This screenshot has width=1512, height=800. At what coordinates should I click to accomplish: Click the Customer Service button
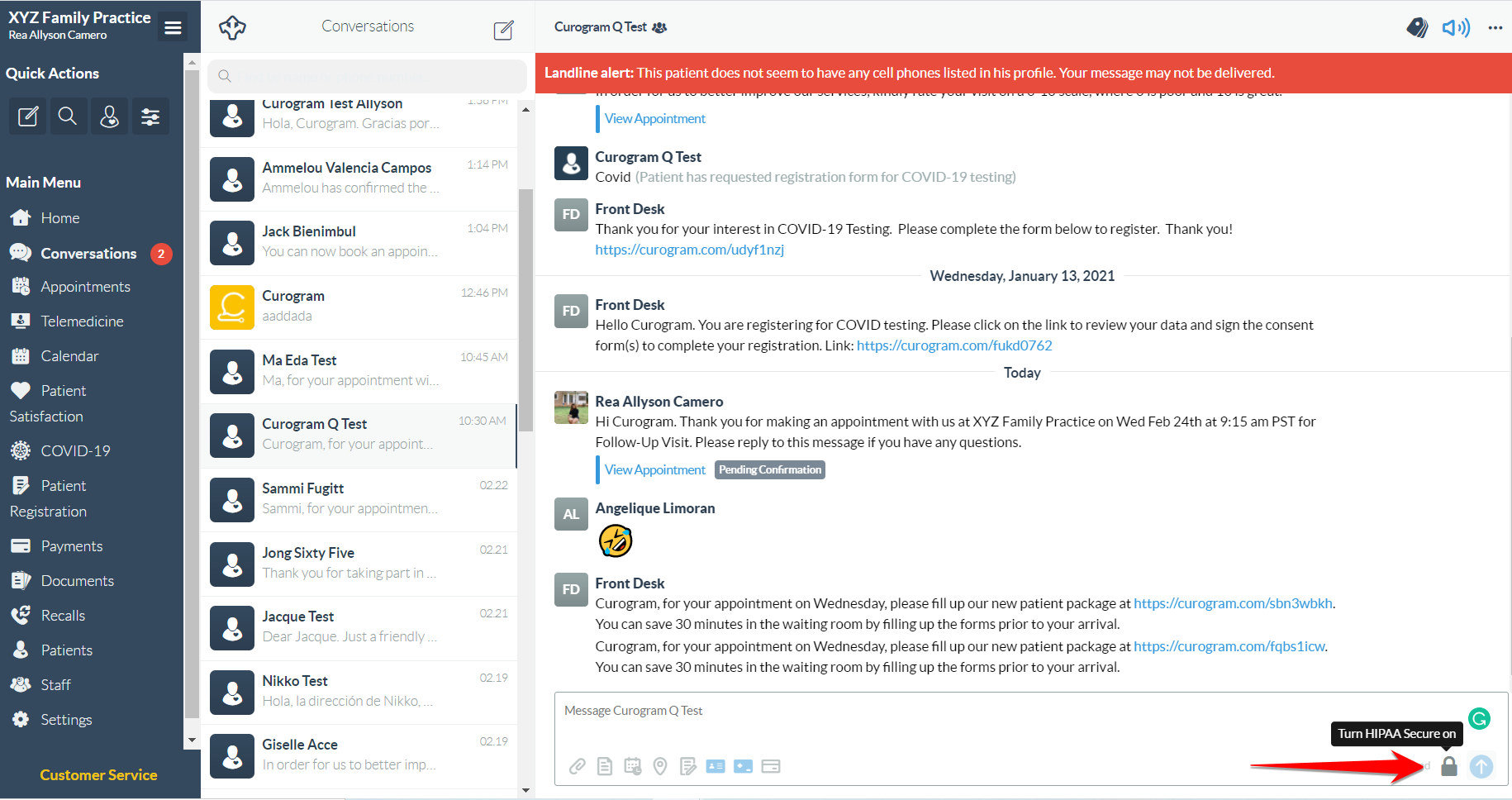(98, 774)
